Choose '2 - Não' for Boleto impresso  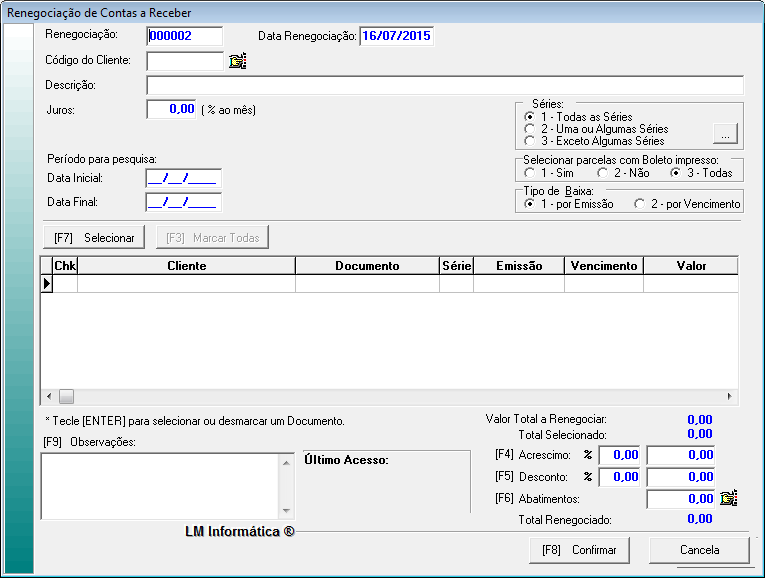pos(602,173)
